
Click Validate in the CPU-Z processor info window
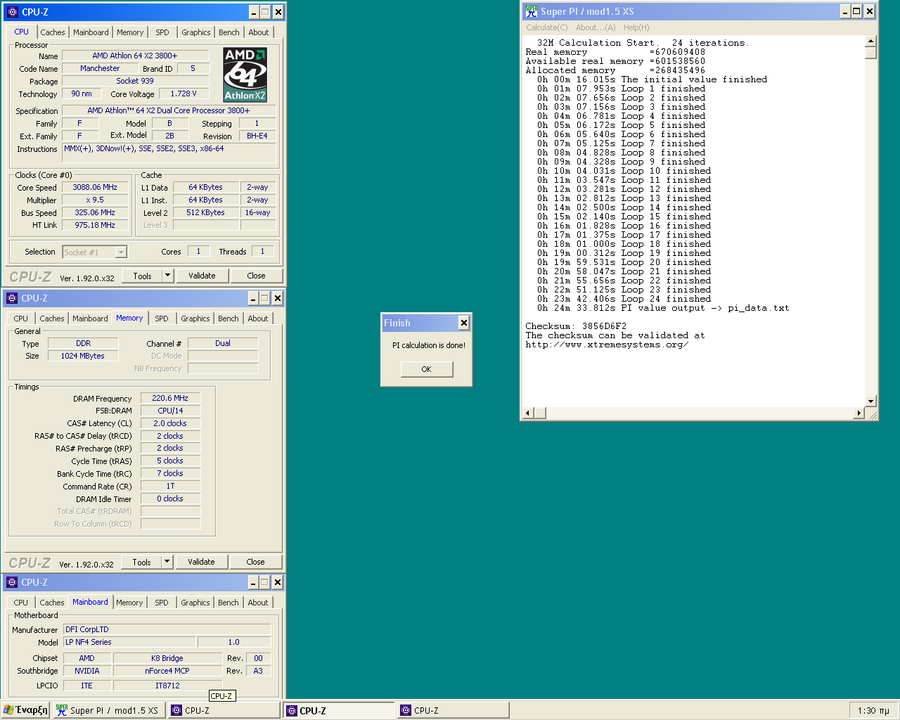coord(202,276)
